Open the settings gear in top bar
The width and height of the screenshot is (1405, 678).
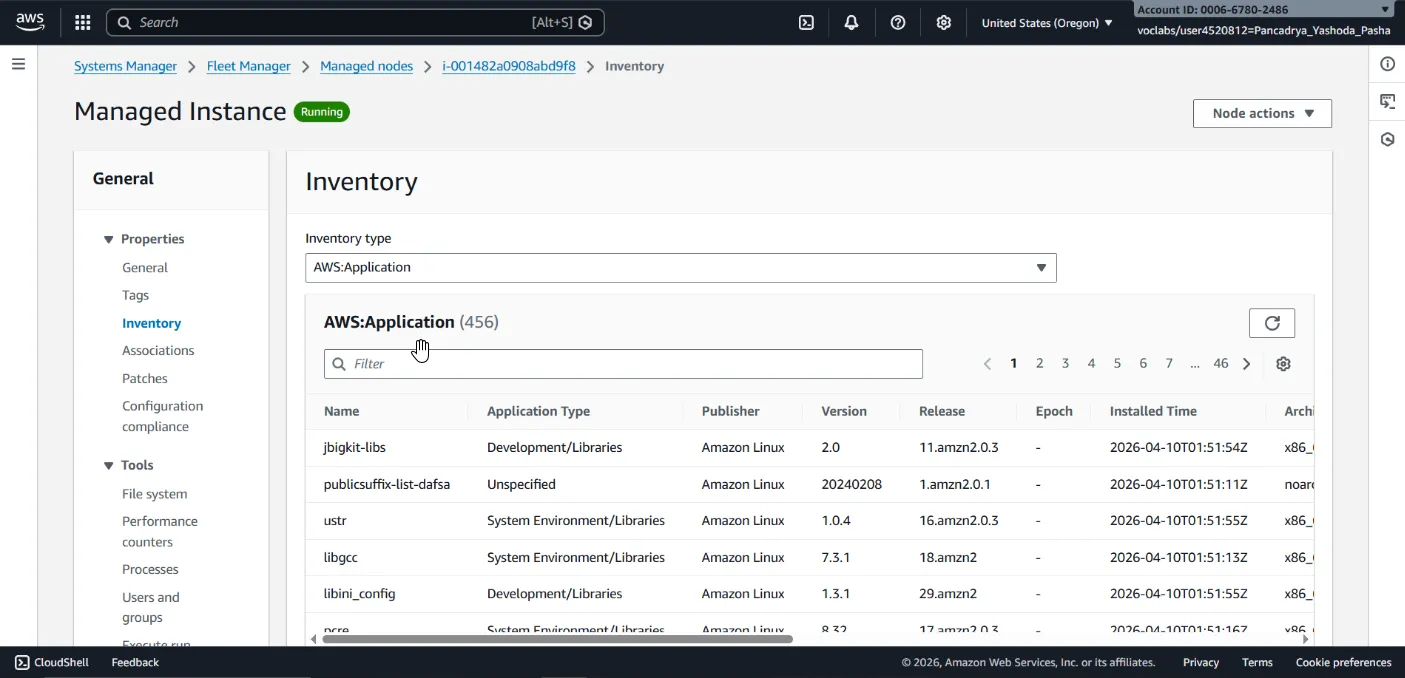coord(943,22)
